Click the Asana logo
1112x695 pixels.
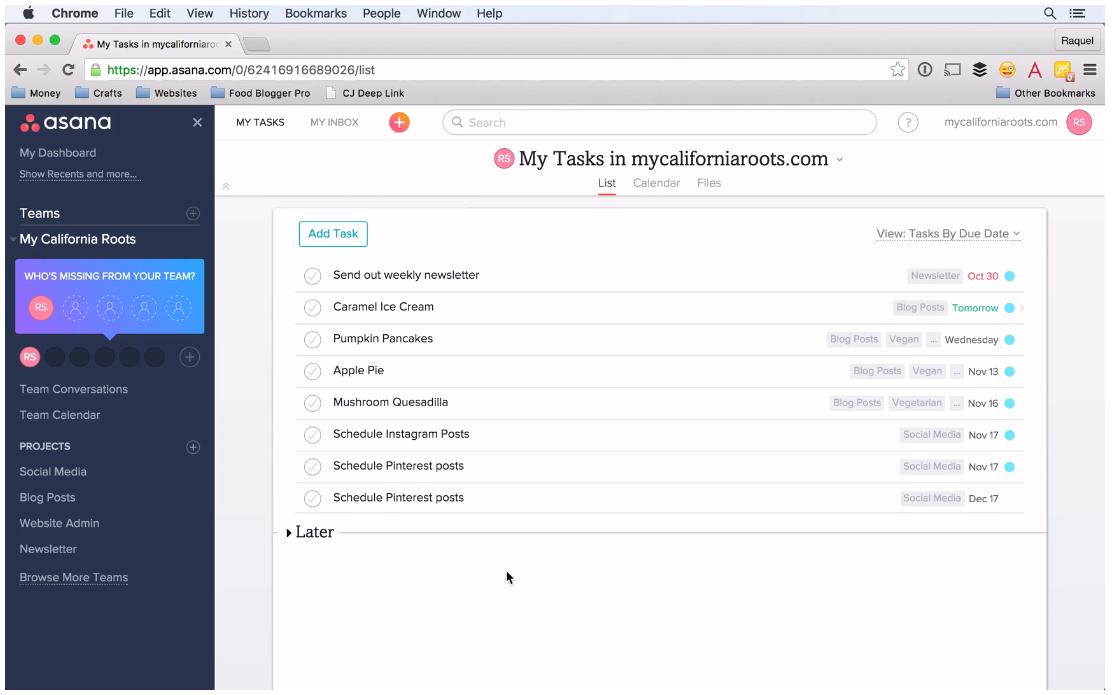click(x=65, y=123)
